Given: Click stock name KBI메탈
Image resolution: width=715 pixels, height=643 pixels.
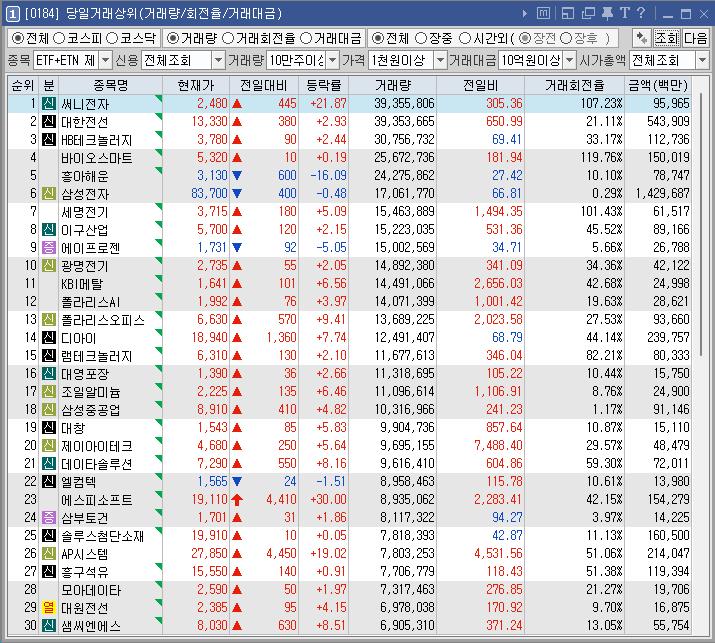Looking at the screenshot, I should (82, 284).
